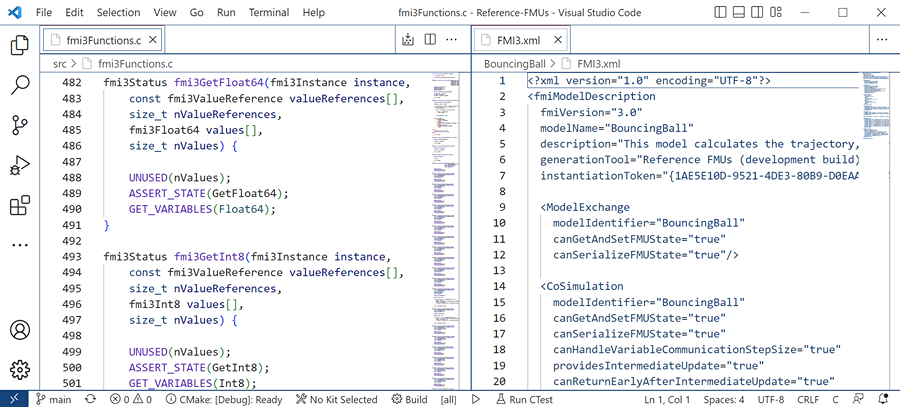Select the fmi3Functions.c tab
This screenshot has width=900, height=407.
tap(102, 40)
